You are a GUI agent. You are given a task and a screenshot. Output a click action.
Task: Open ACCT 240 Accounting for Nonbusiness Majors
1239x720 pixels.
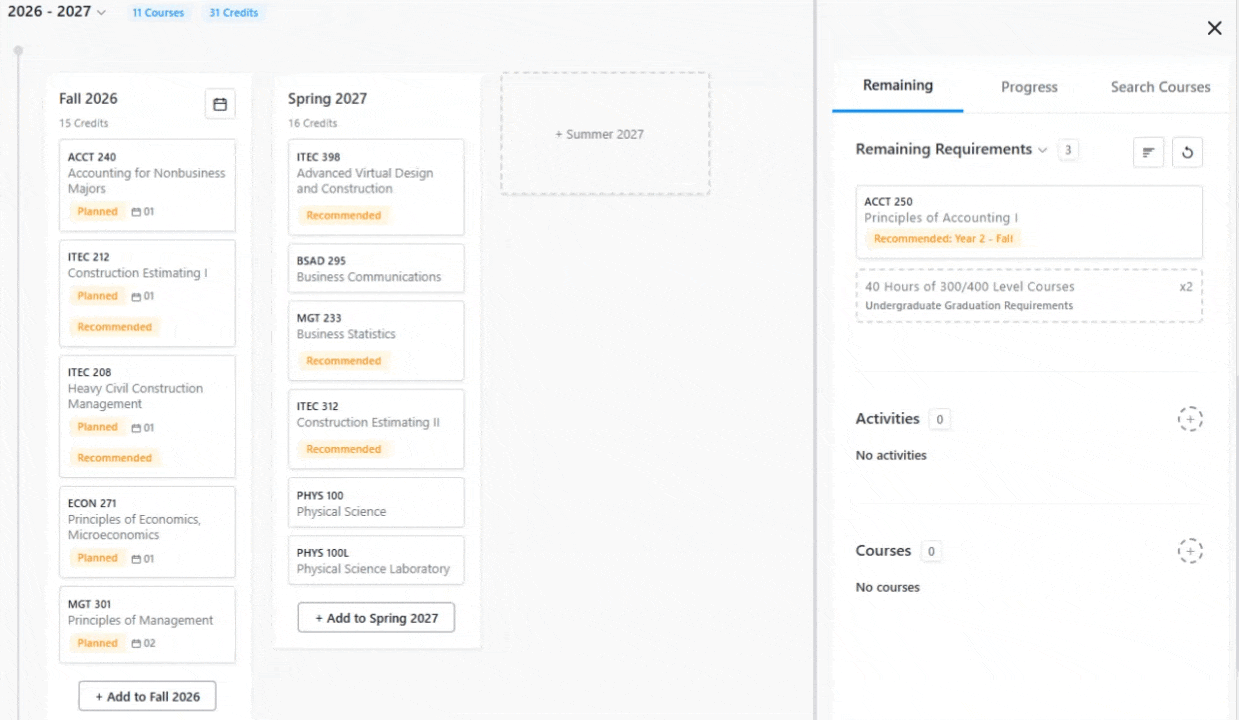[x=147, y=186]
